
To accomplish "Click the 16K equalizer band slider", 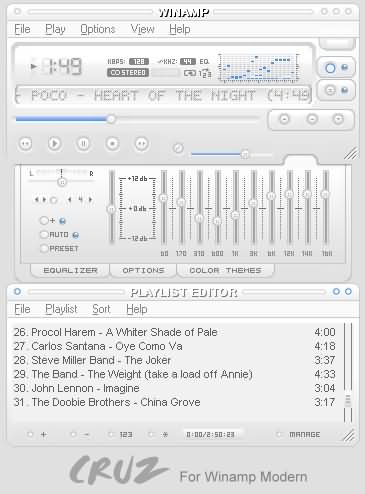I will click(x=326, y=194).
